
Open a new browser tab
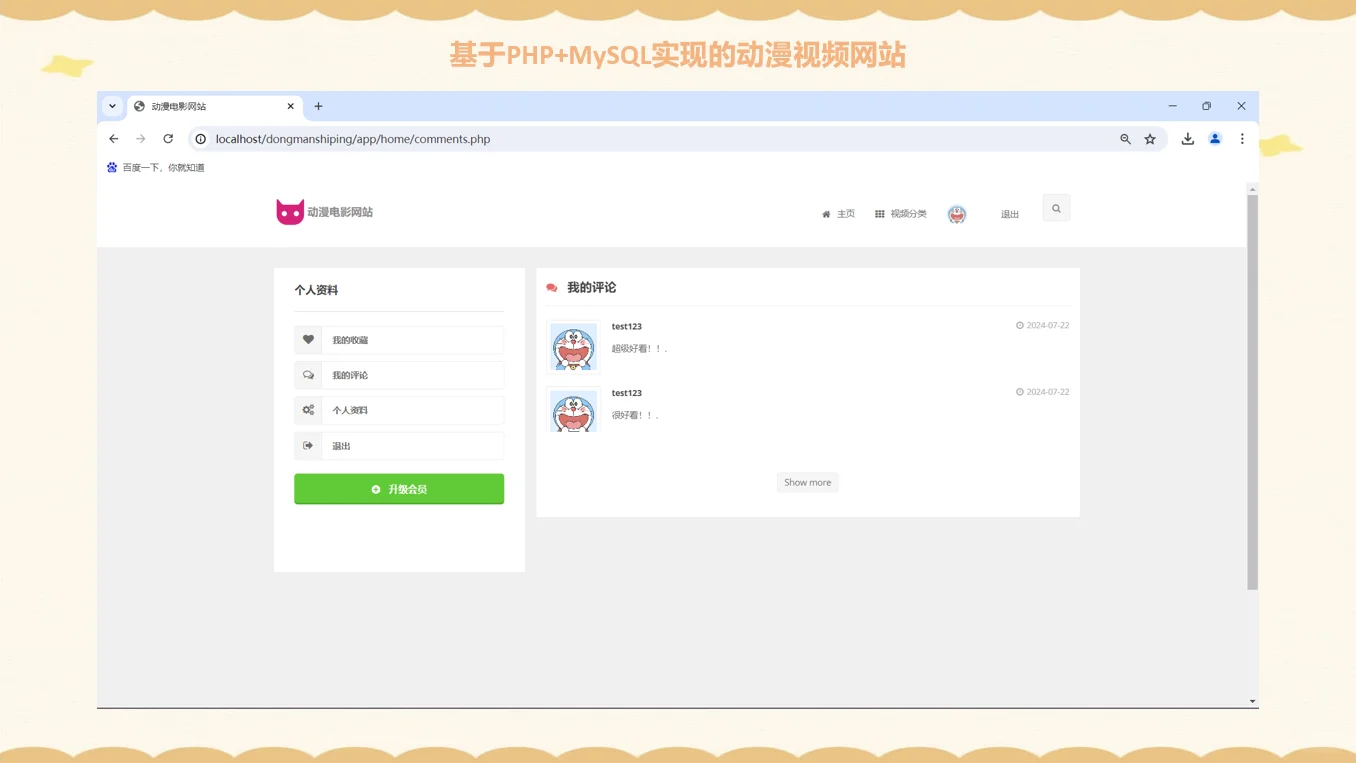(318, 105)
